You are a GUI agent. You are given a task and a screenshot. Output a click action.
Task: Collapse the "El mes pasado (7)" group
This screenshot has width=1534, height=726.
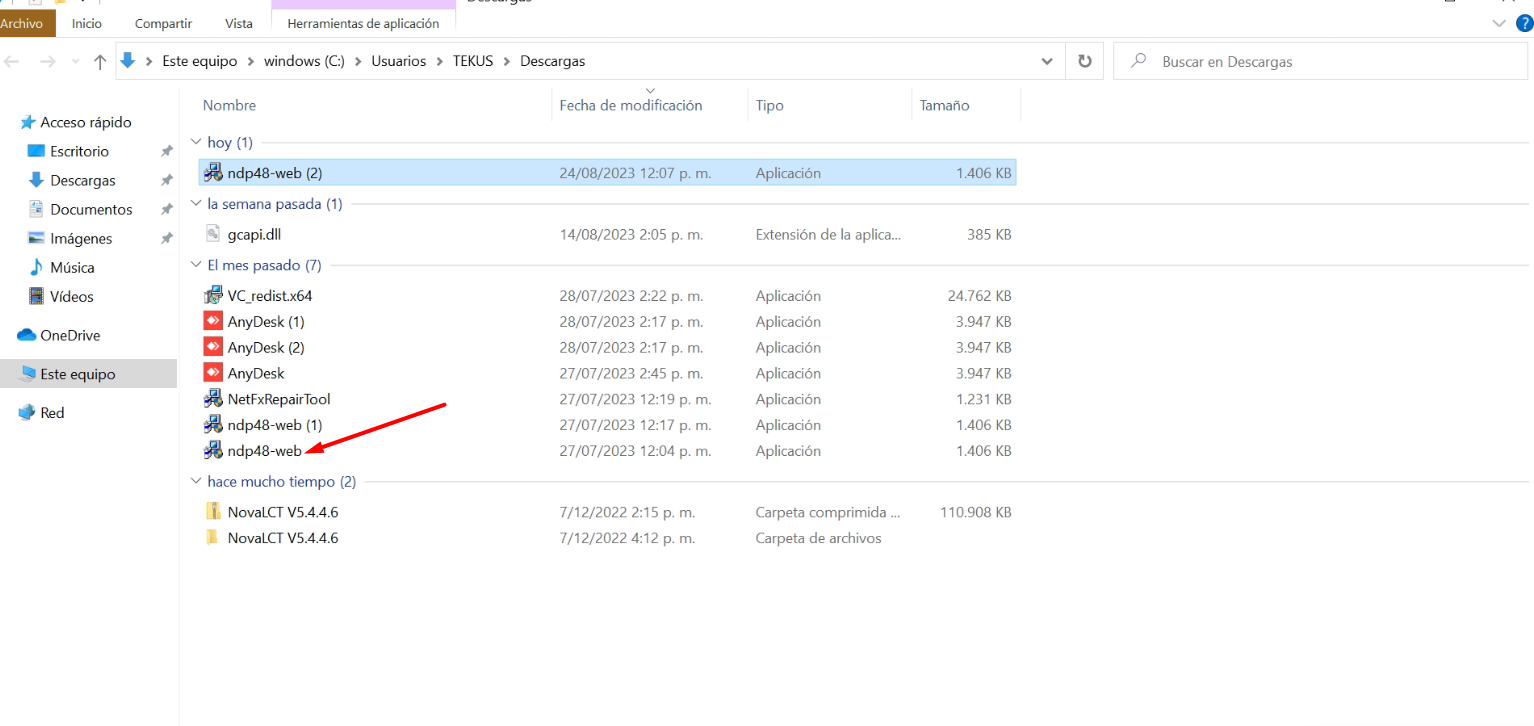[196, 265]
